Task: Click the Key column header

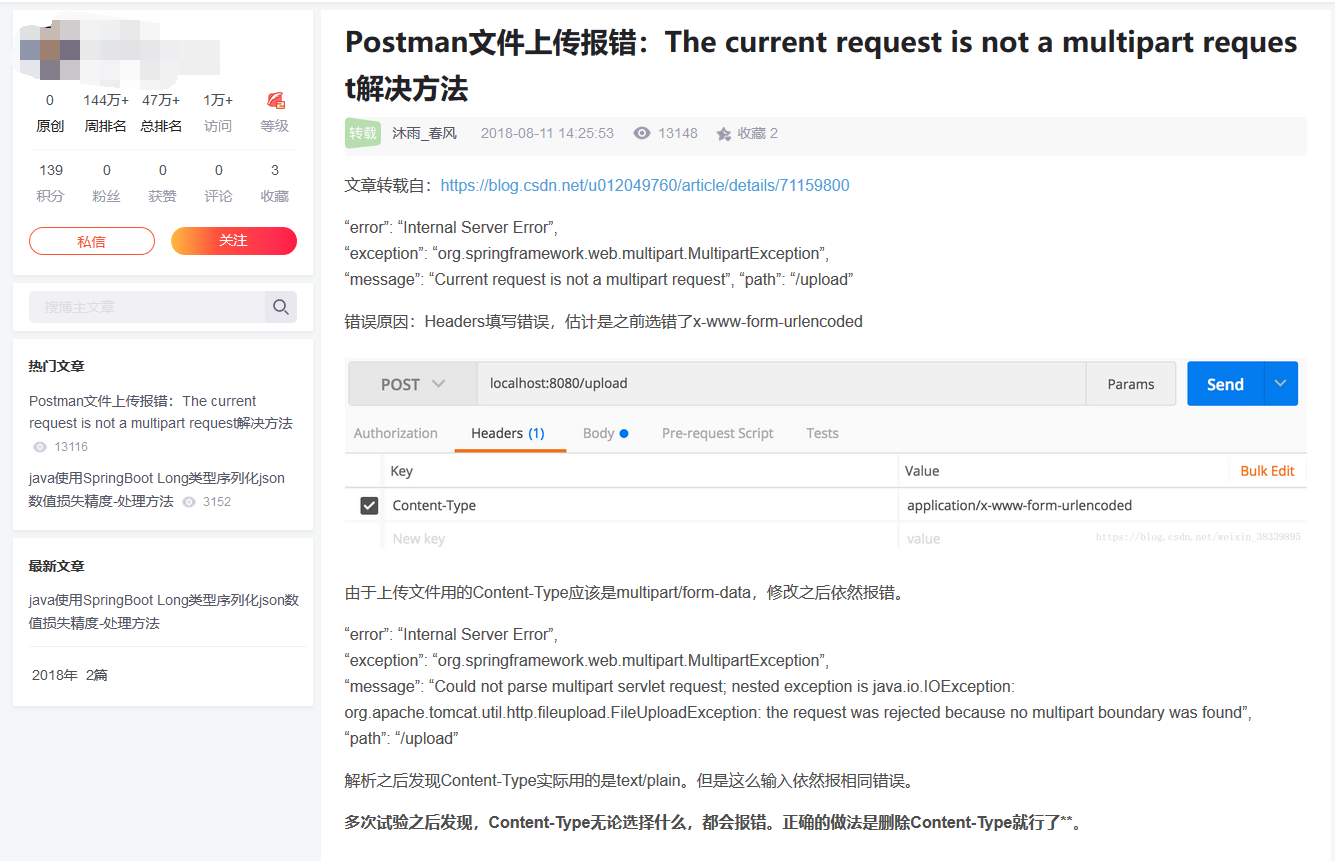Action: [x=401, y=471]
